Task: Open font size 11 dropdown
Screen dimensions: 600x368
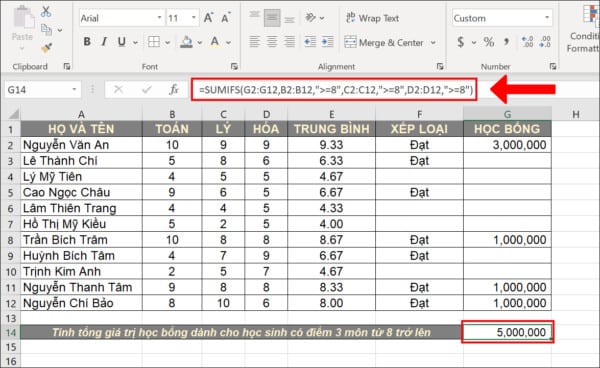Action: pyautogui.click(x=194, y=18)
